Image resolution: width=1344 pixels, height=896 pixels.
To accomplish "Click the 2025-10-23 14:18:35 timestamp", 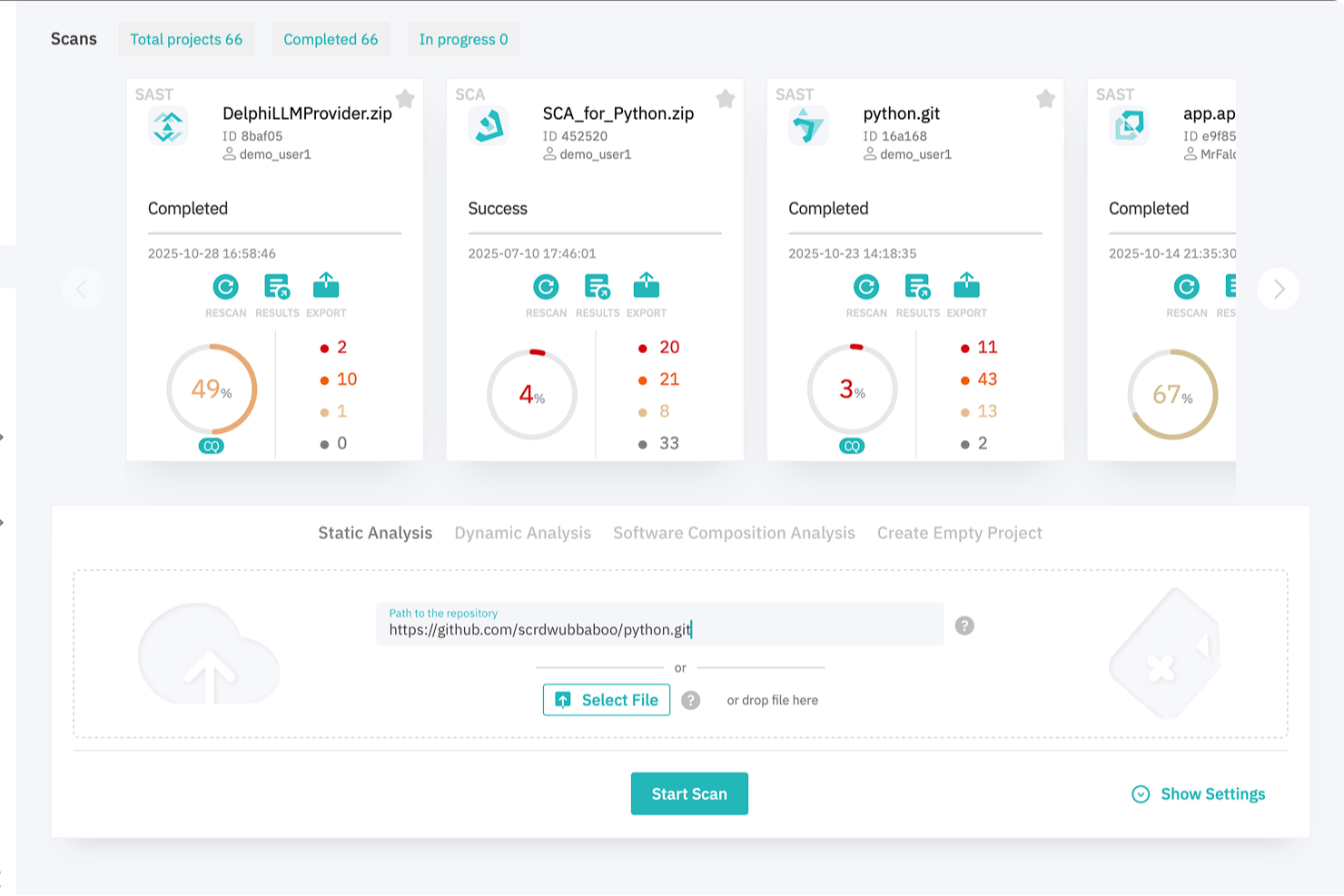I will [852, 253].
